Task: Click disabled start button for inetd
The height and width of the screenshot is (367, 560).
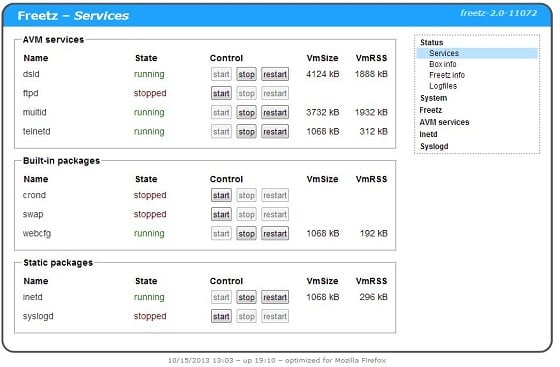Action: 221,297
